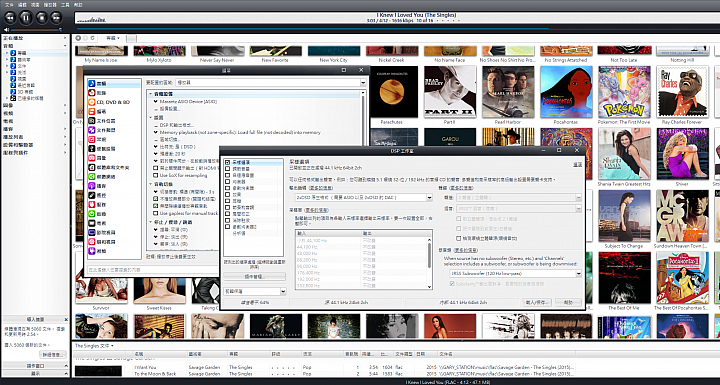Open JRSS Subwoofer 120 Hz dropdown
720x385 pixels.
pos(579,273)
